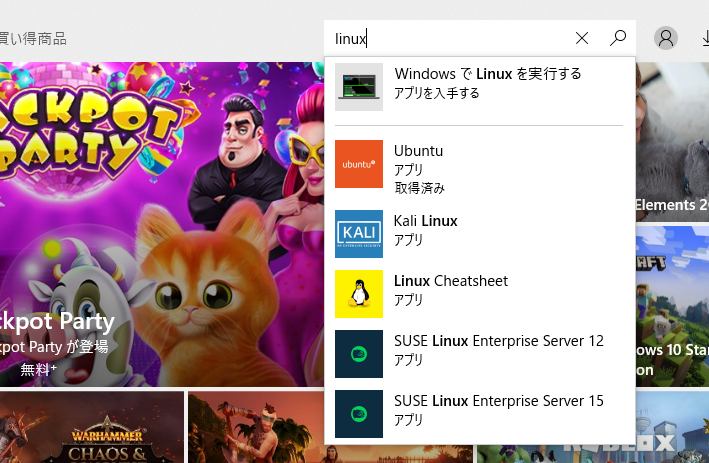Select the Kali Linux suggestion title
The width and height of the screenshot is (709, 463).
point(425,221)
